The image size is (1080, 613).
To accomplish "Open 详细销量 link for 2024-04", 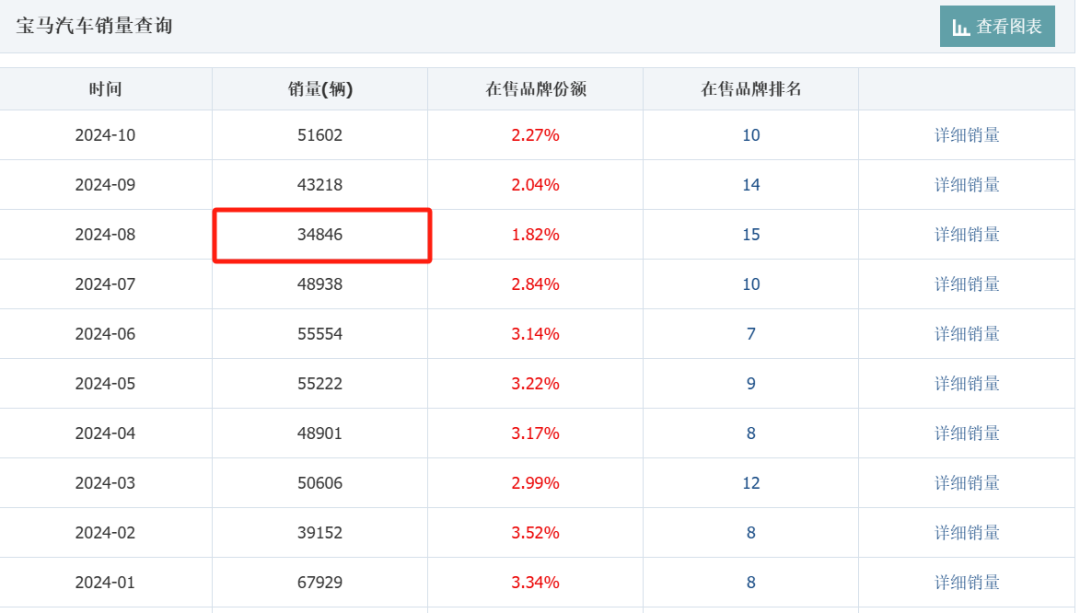I will [966, 433].
